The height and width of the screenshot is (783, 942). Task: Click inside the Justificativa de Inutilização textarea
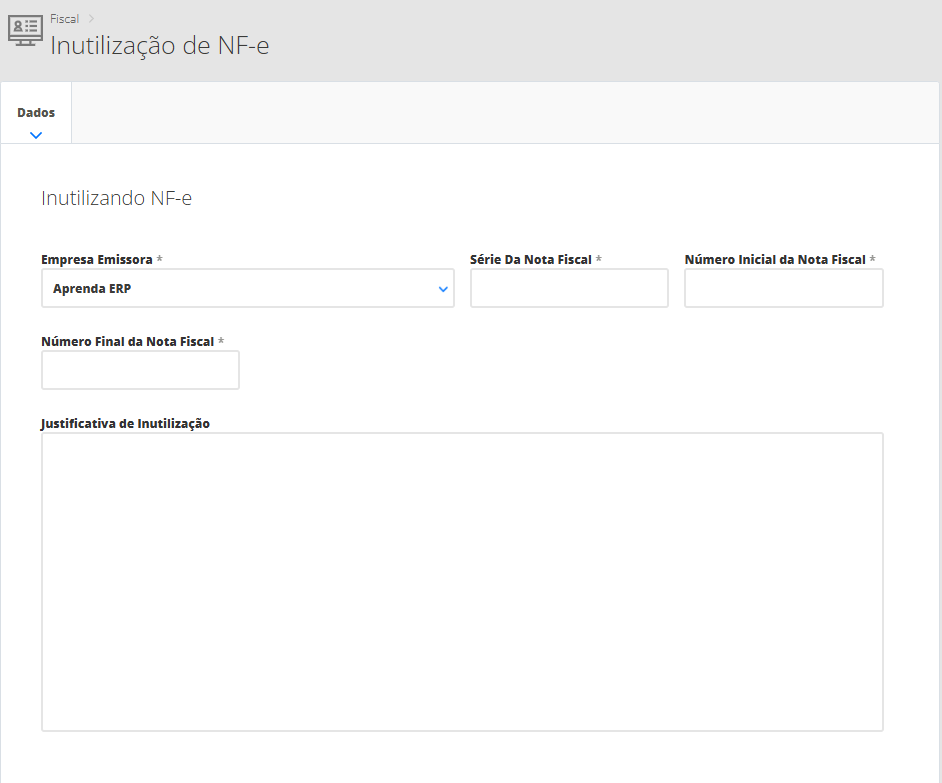tap(462, 581)
